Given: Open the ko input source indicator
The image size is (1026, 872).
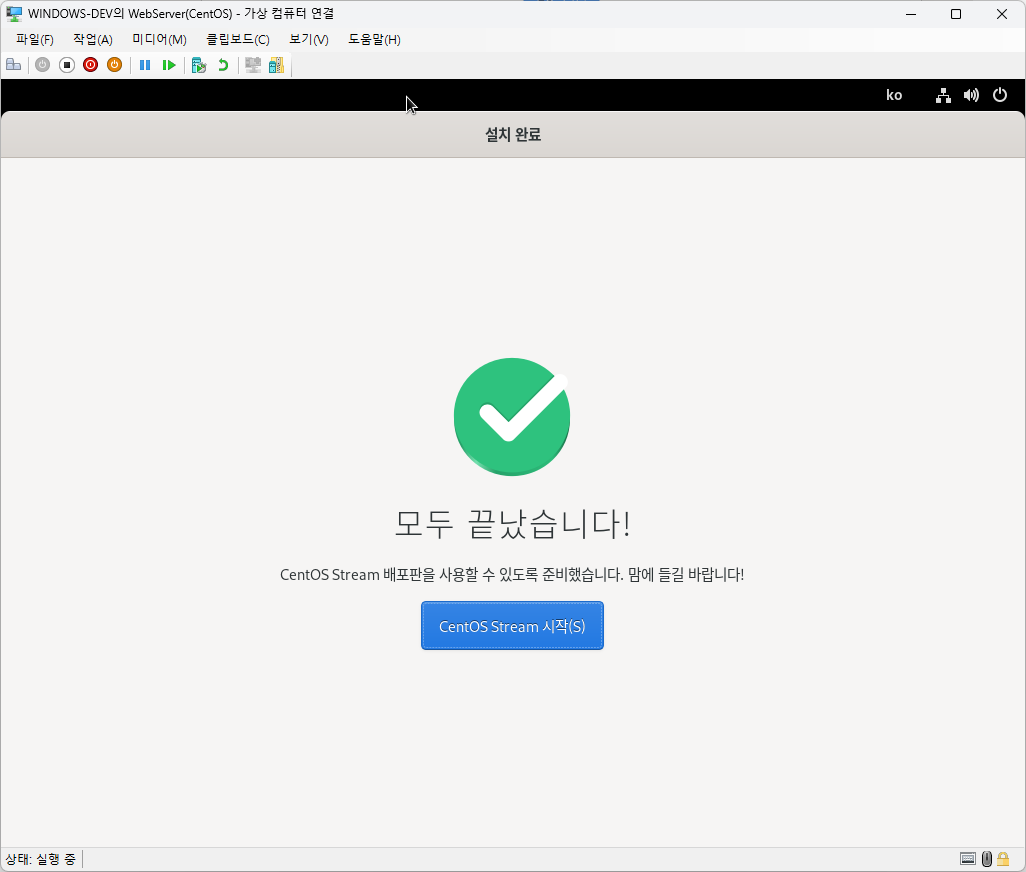Looking at the screenshot, I should [x=894, y=94].
